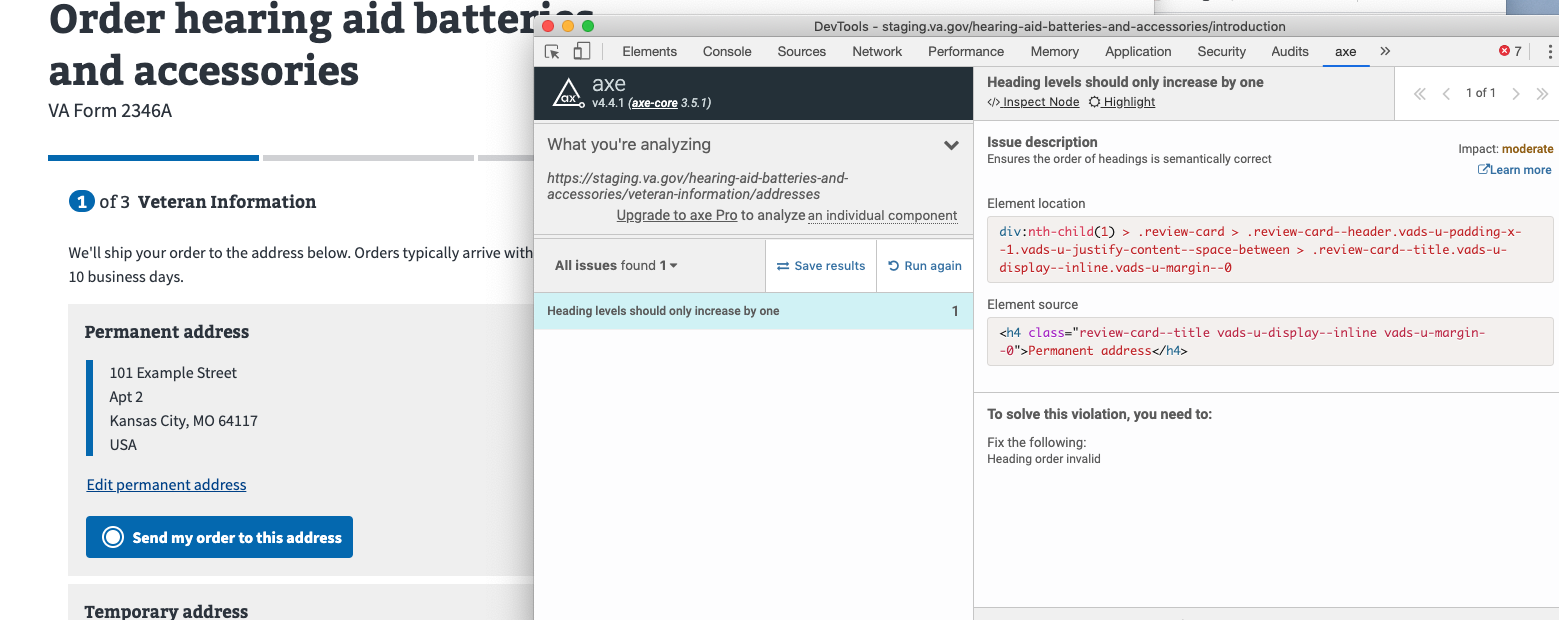Switch to the Elements tab
The width and height of the screenshot is (1559, 620).
(649, 51)
